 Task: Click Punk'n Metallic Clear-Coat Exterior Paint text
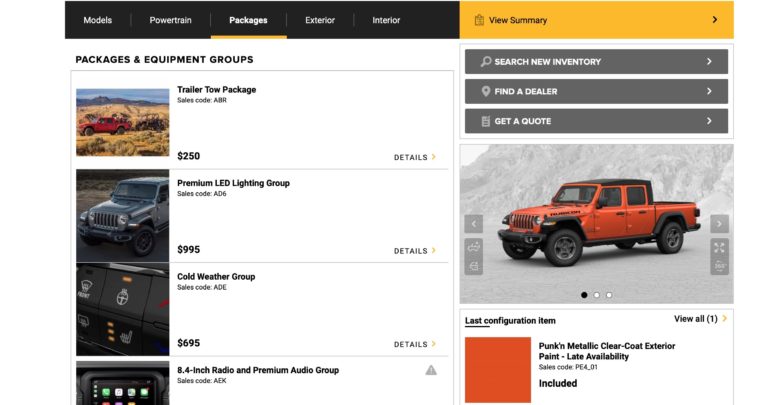tap(607, 351)
